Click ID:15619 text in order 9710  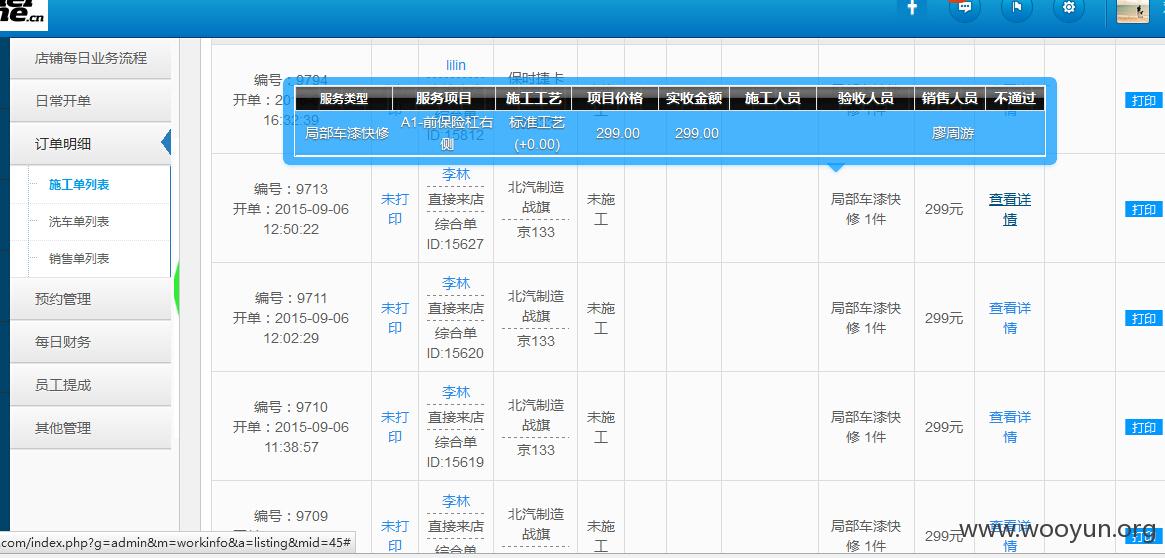click(x=455, y=462)
